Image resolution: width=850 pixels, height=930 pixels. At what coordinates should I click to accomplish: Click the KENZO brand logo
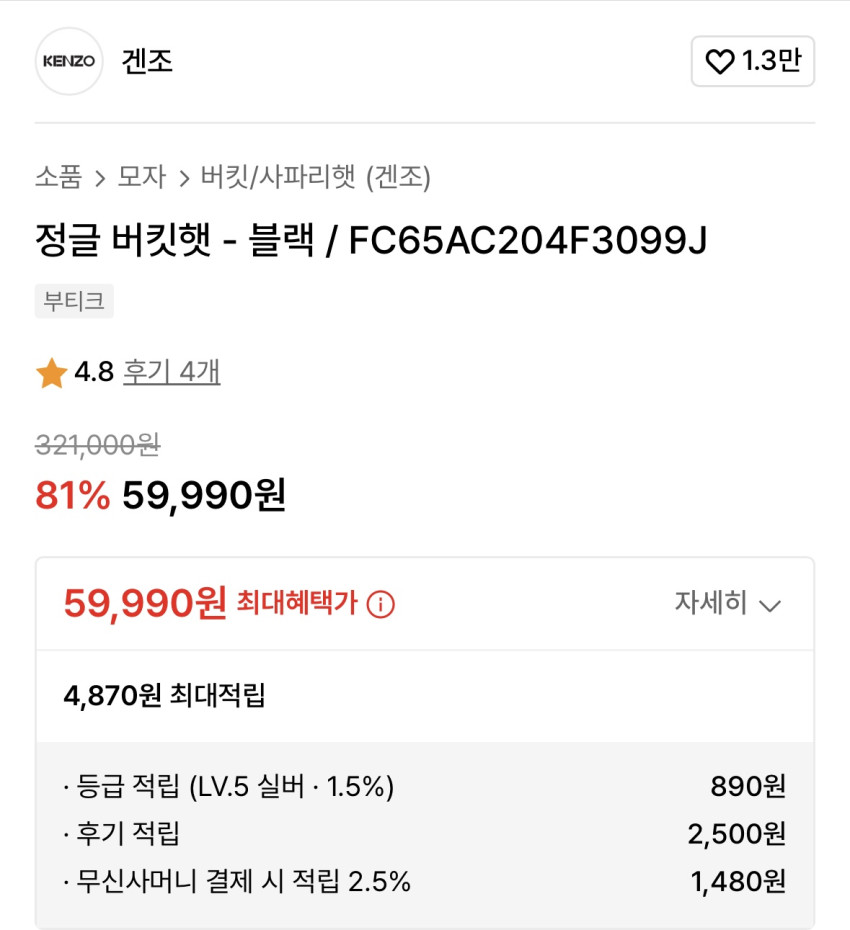[69, 61]
